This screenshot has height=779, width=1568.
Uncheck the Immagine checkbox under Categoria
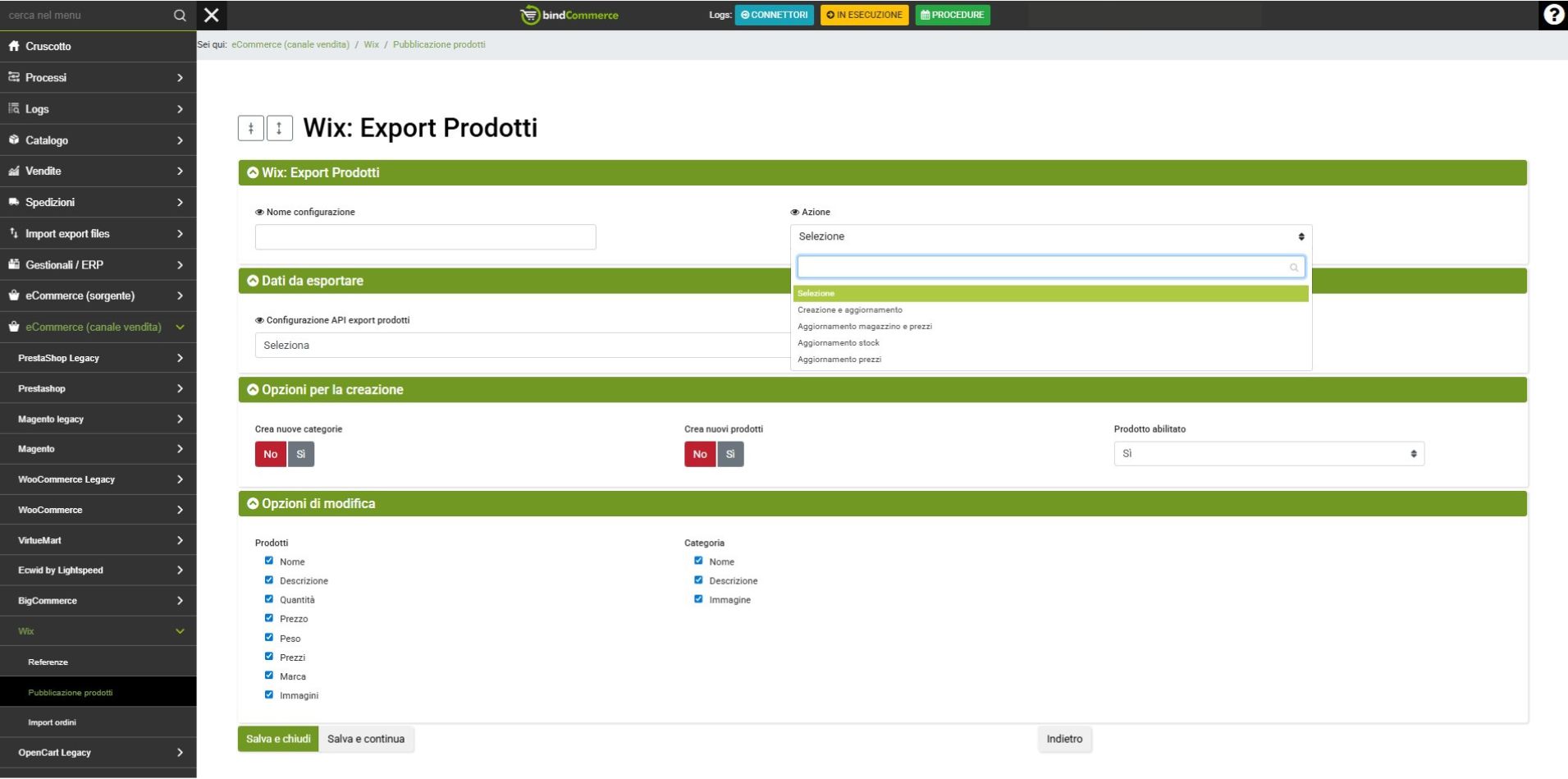tap(698, 599)
